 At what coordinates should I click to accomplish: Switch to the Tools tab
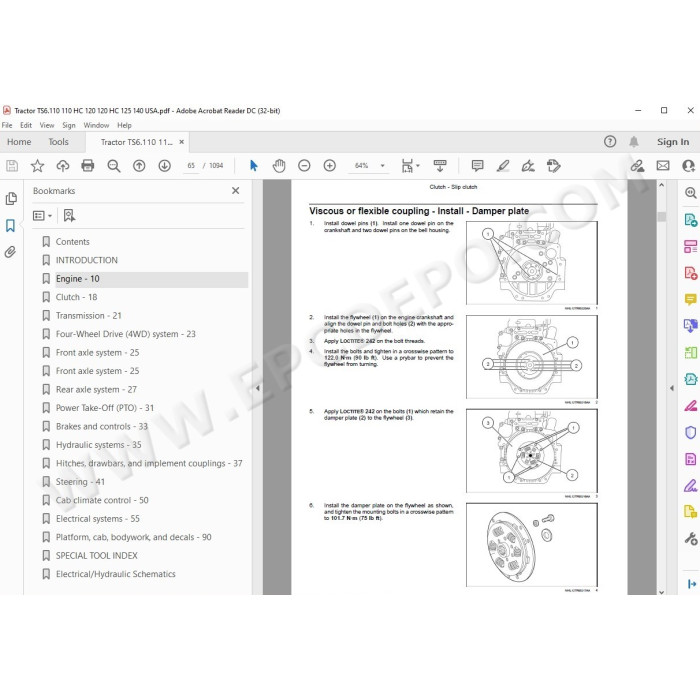tap(58, 142)
